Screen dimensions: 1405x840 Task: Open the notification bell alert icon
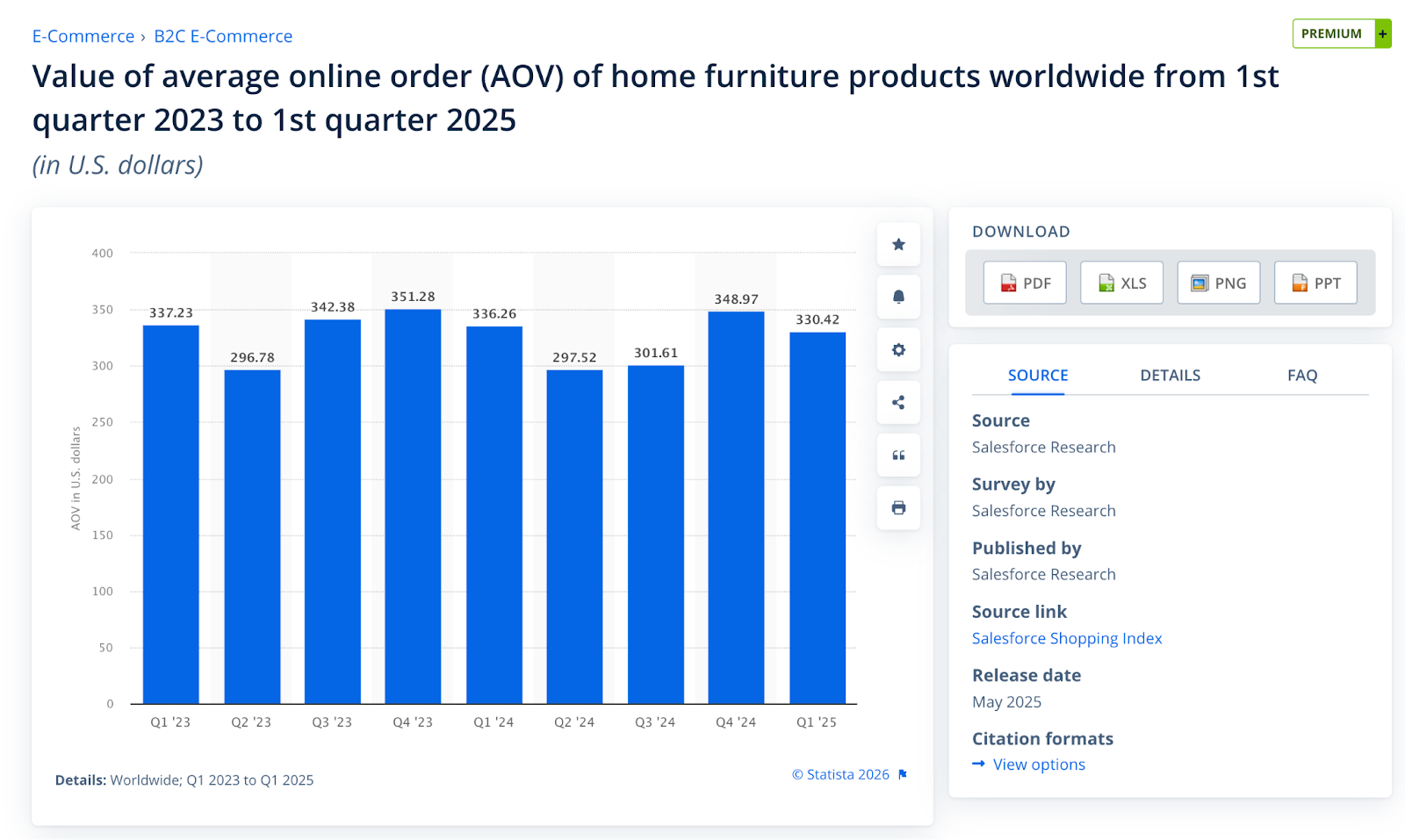[x=897, y=297]
